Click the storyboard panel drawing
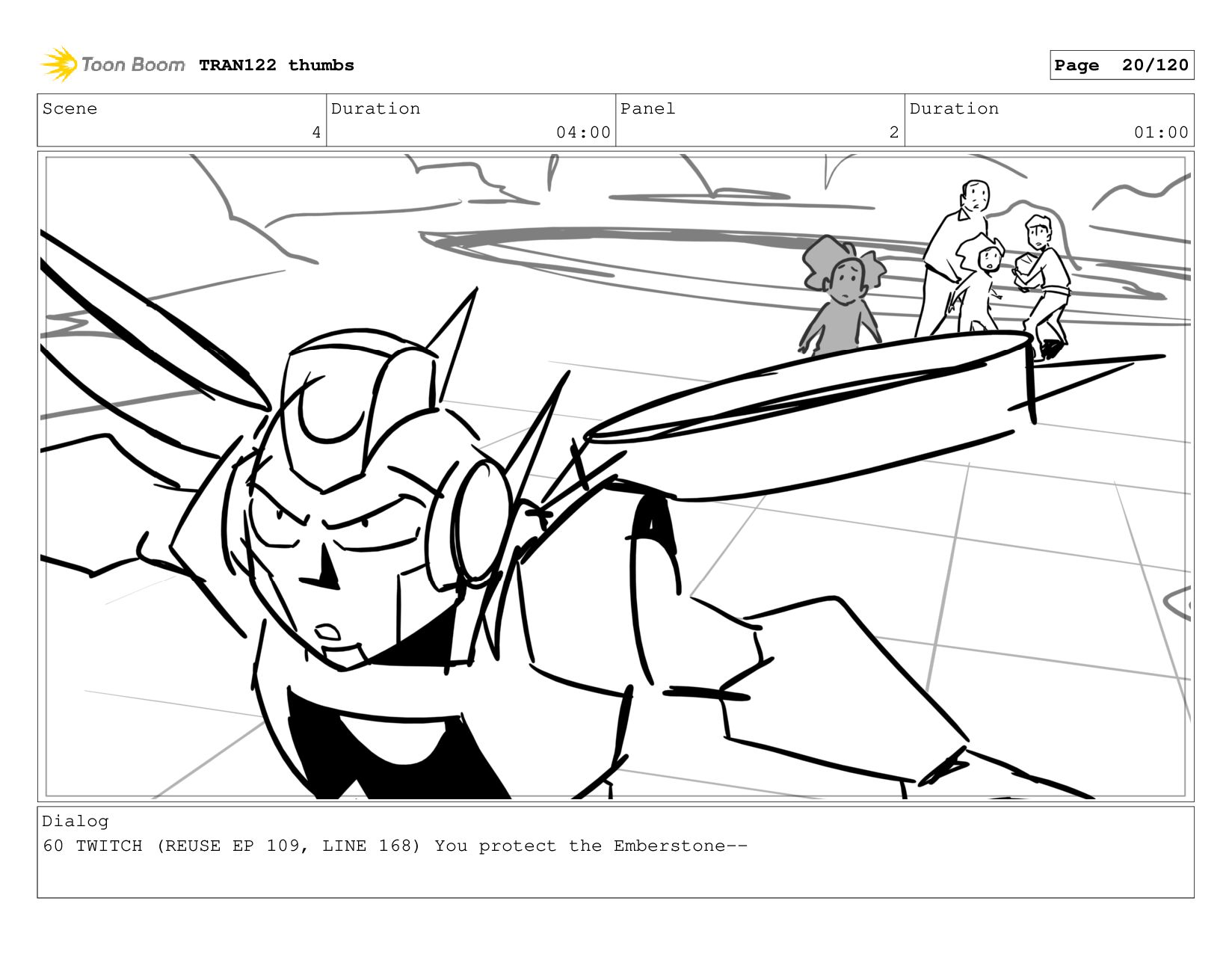This screenshot has height=954, width=1232. pos(615,476)
